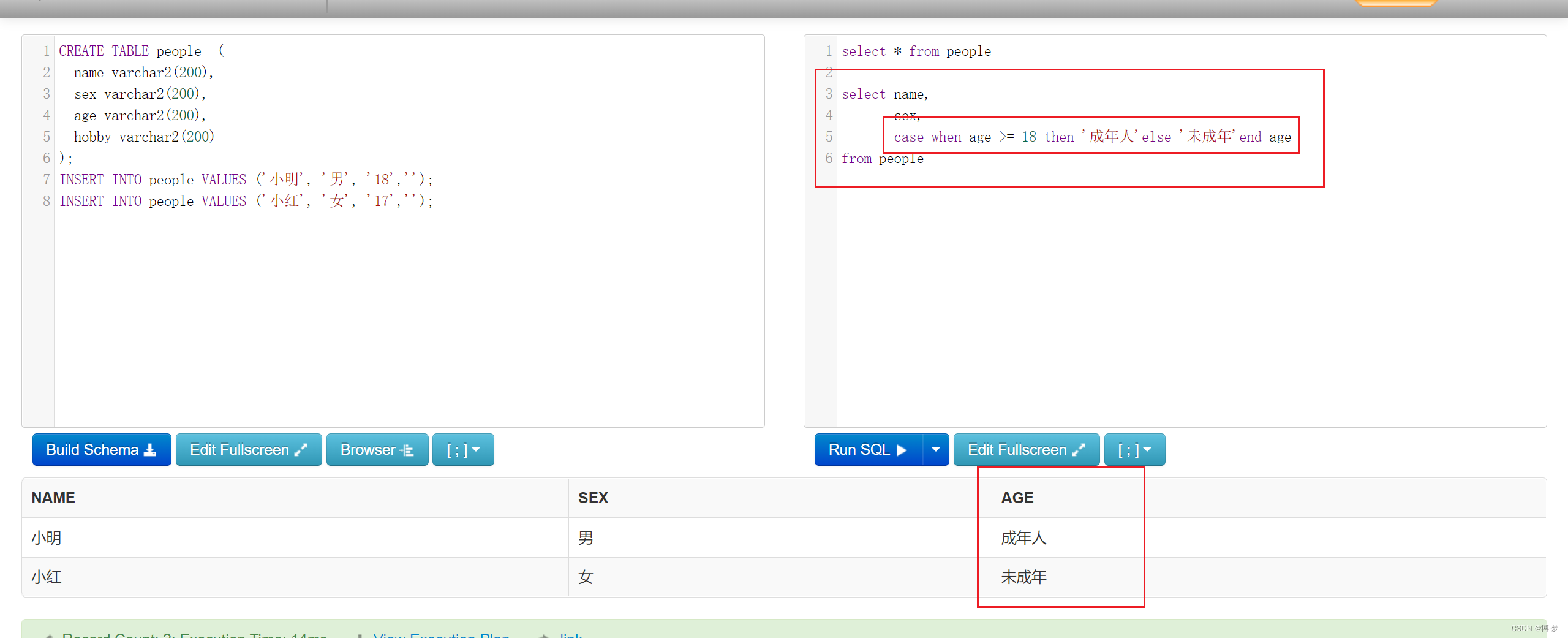Image resolution: width=1568 pixels, height=638 pixels.
Task: Place cursor on CREATE TABLE people line
Action: 142,51
